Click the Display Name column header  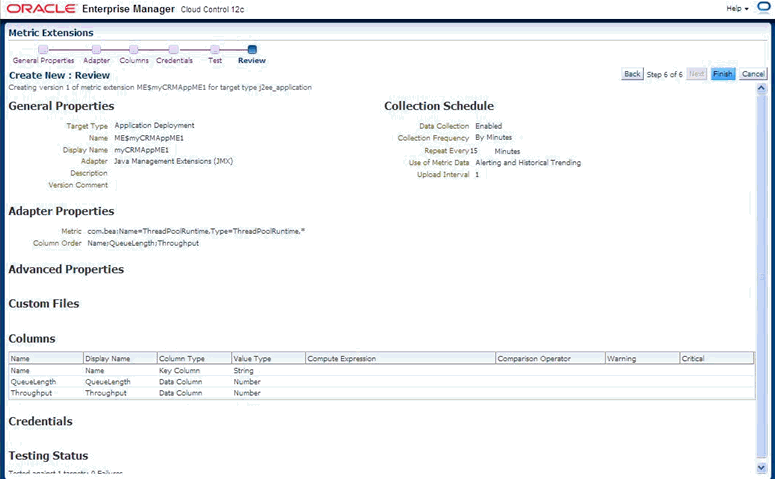120,358
